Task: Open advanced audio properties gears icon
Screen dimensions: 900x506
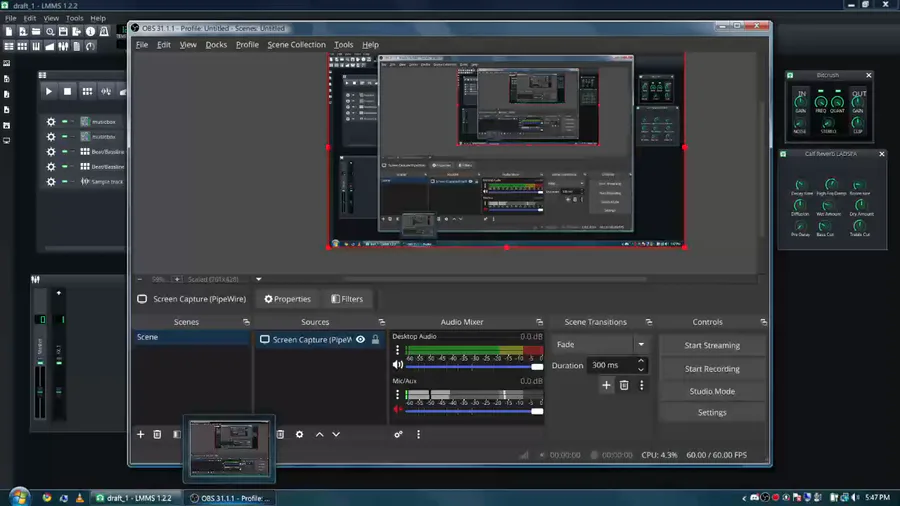Action: point(398,434)
